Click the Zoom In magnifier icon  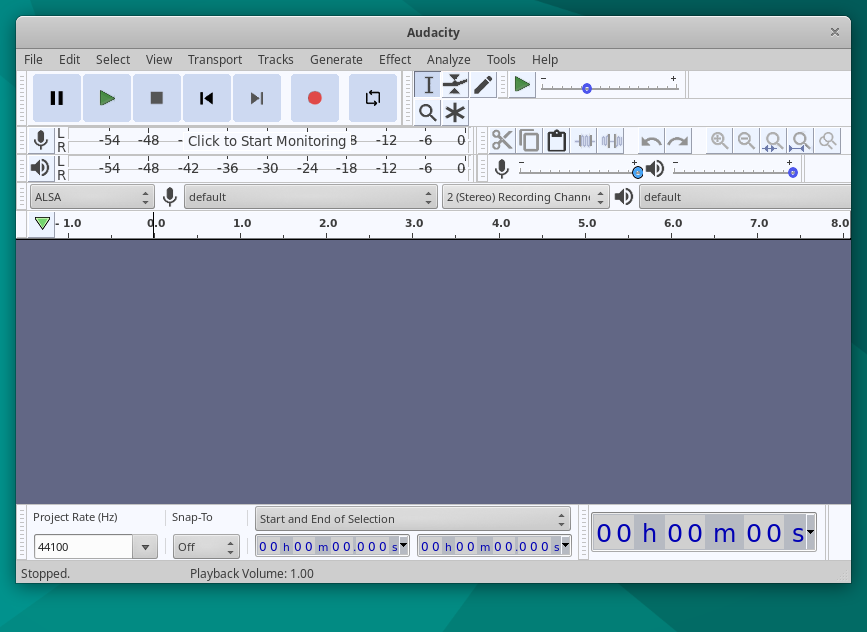tap(719, 140)
